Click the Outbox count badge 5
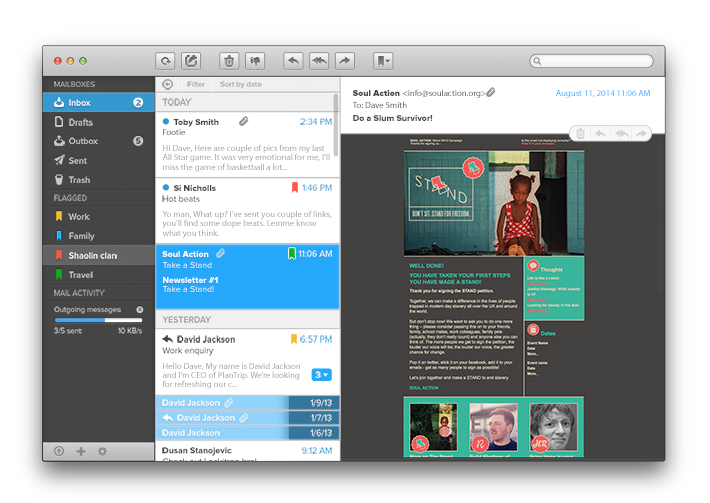Image resolution: width=710 pixels, height=503 pixels. (x=138, y=141)
